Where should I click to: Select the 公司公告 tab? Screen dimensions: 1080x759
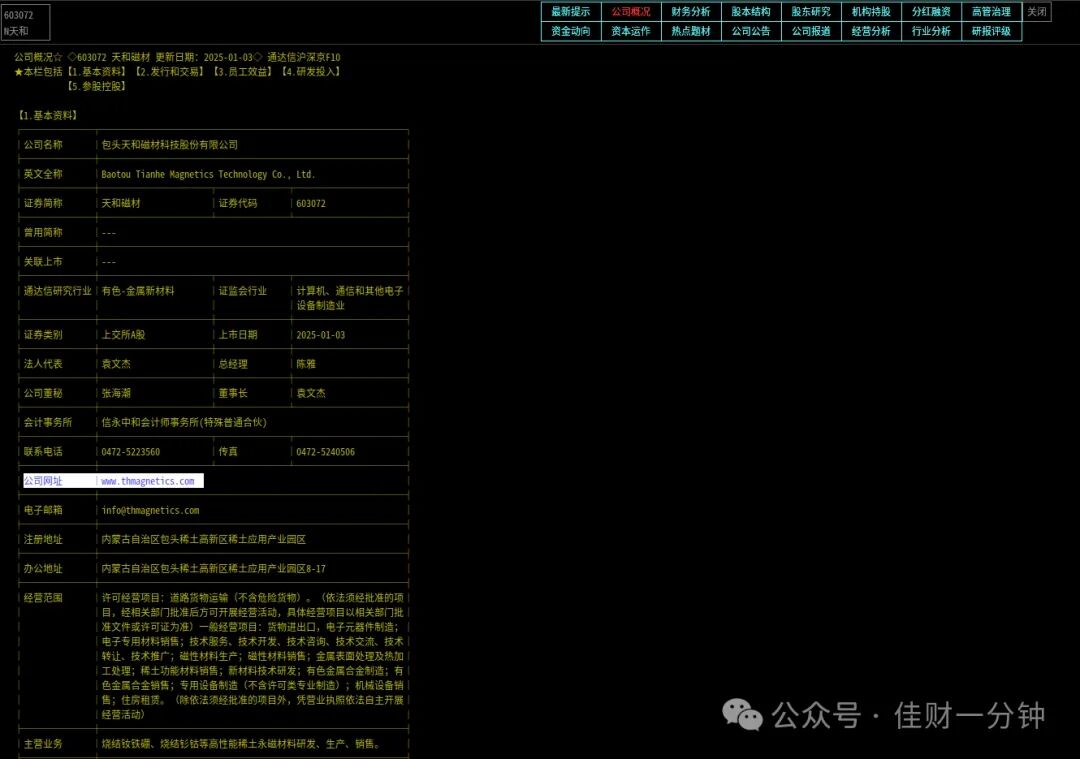[x=751, y=31]
